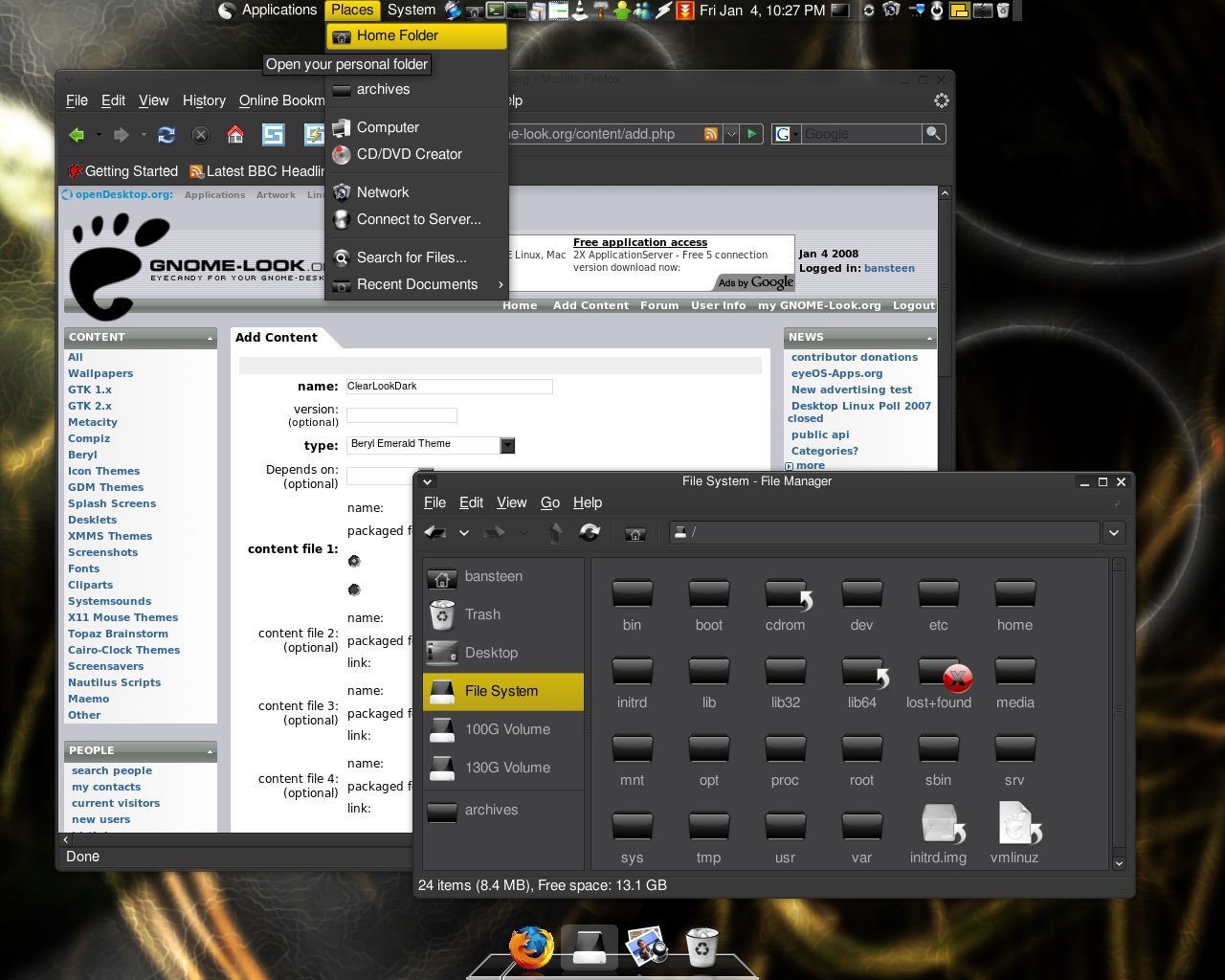Launch Firefox from the bottom dock

[531, 947]
